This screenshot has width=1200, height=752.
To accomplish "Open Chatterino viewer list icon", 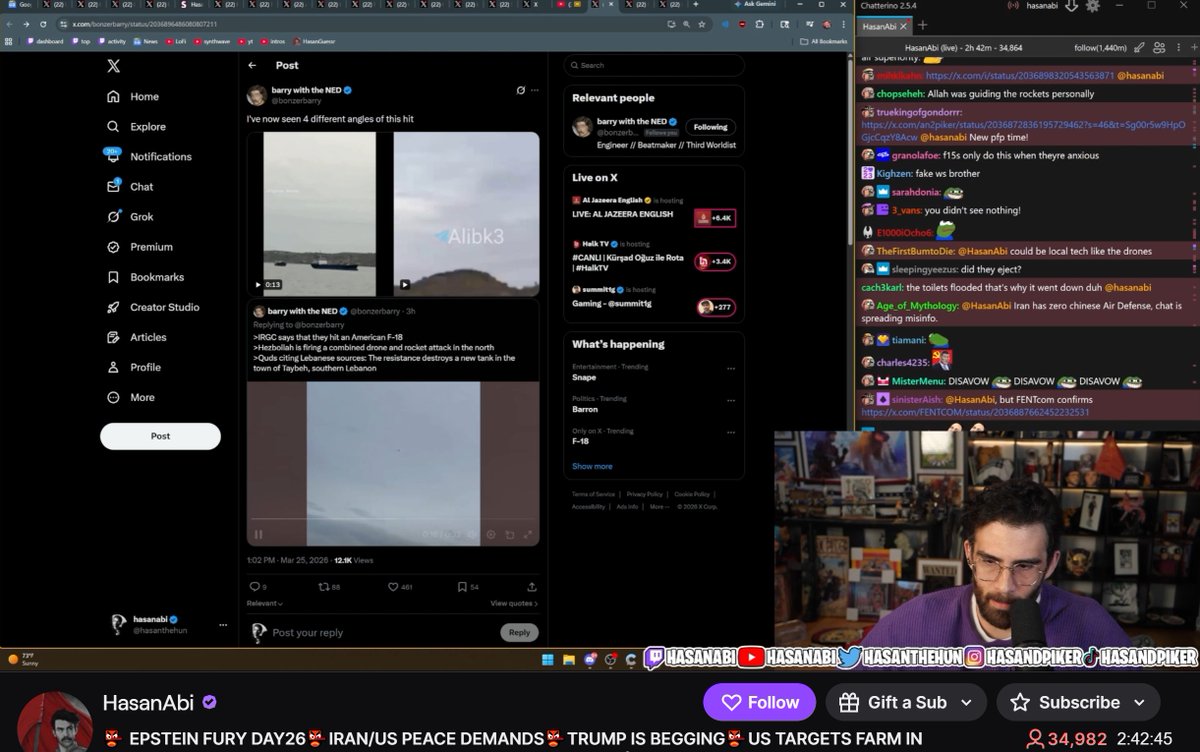I will coord(1159,47).
